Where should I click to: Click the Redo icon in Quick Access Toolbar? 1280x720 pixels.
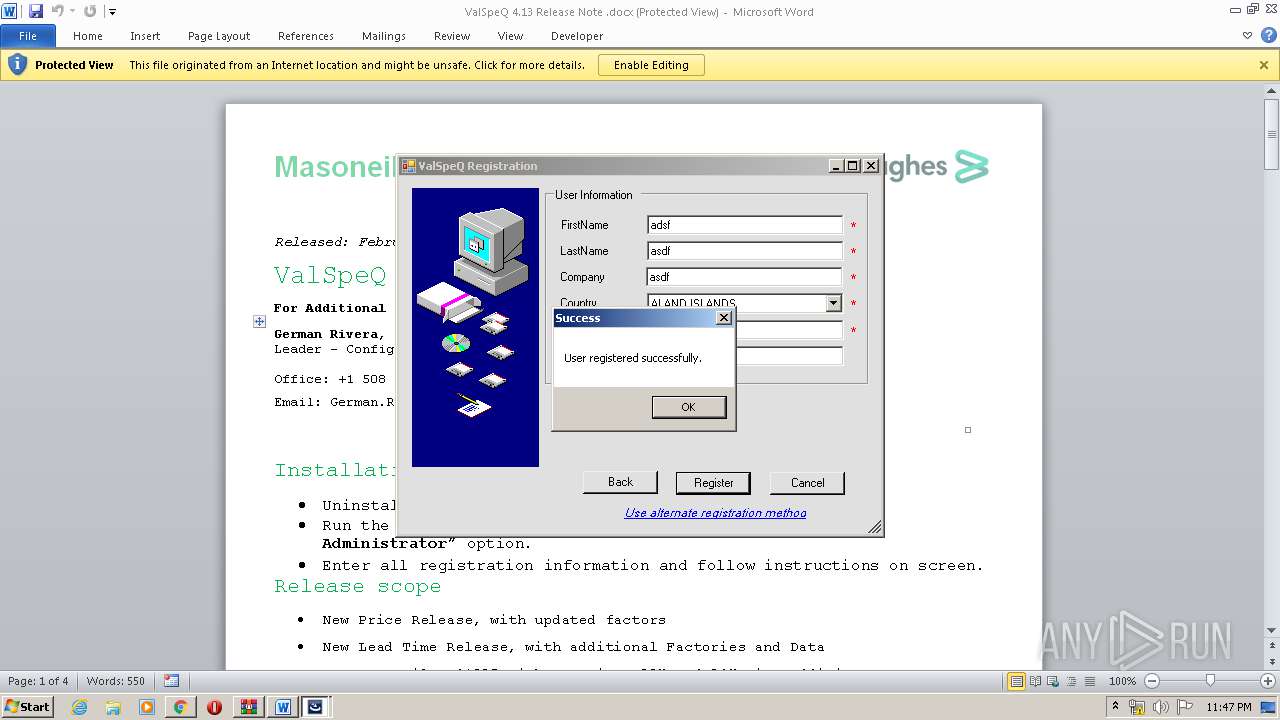[90, 11]
